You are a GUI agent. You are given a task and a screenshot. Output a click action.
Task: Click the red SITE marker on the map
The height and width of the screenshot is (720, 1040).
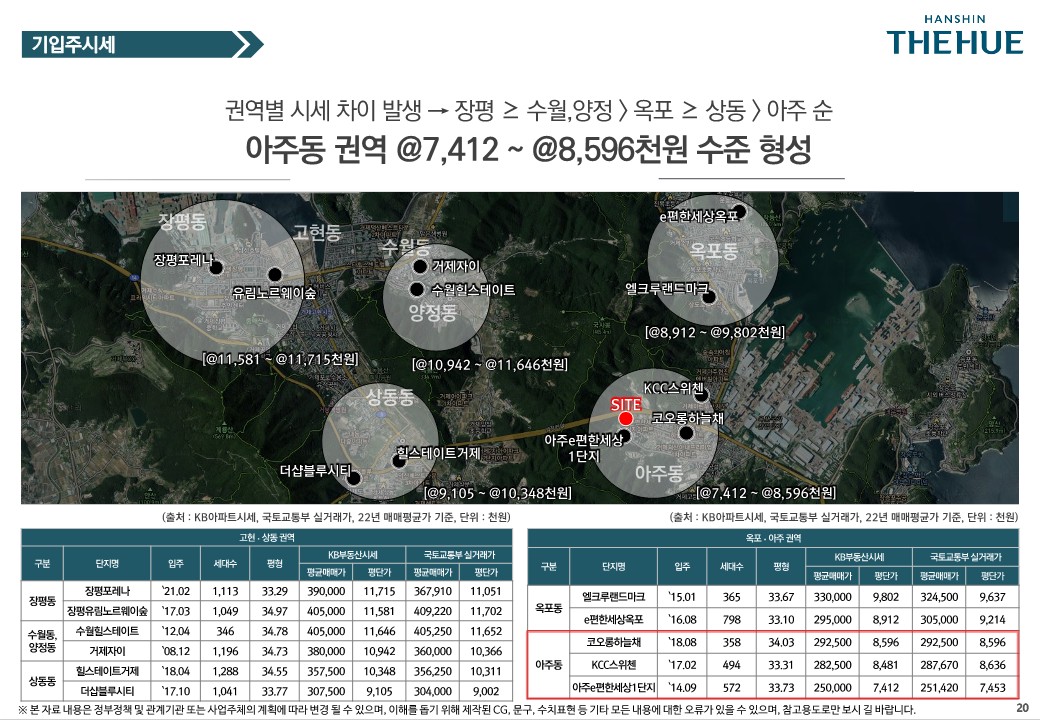tap(626, 418)
